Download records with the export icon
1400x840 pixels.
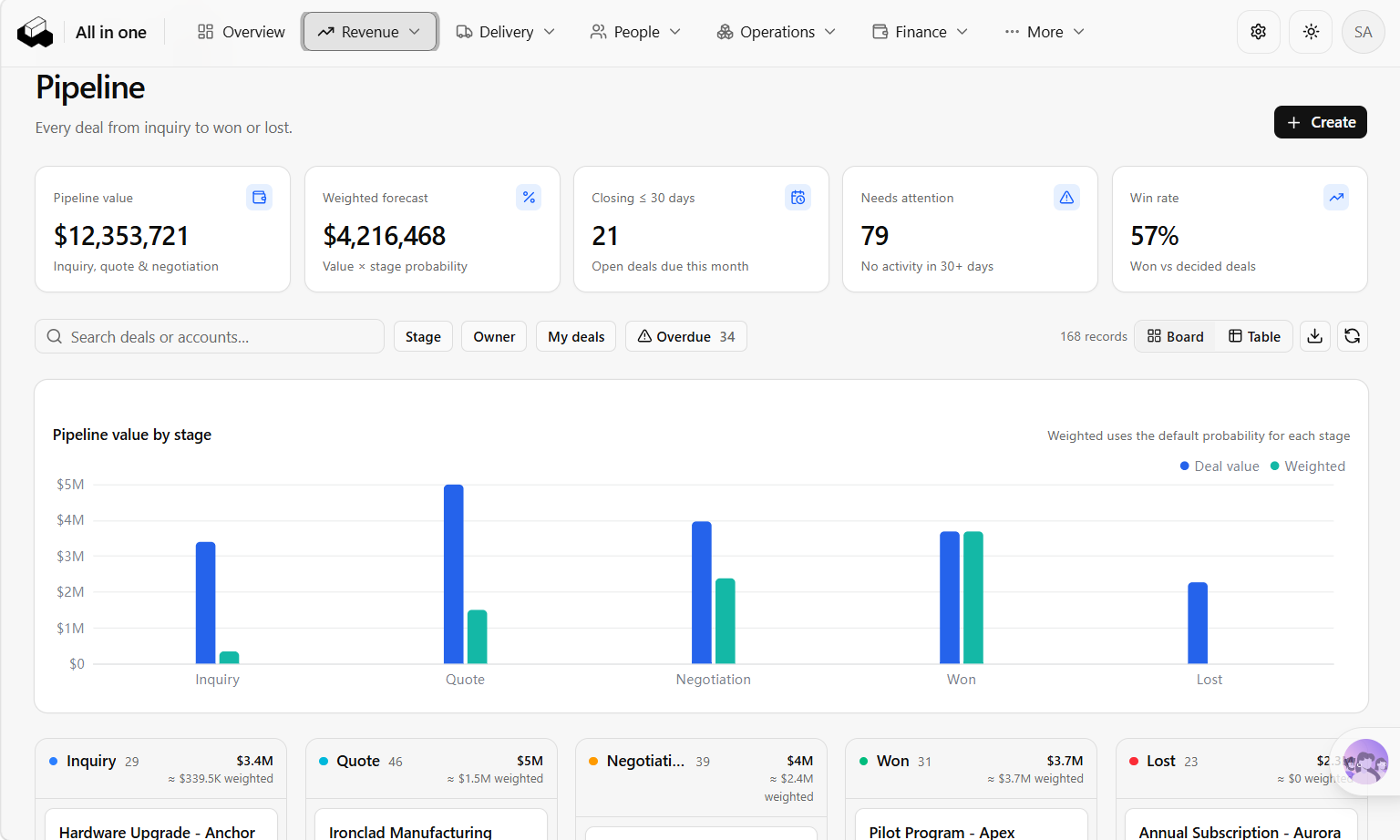[x=1315, y=336]
